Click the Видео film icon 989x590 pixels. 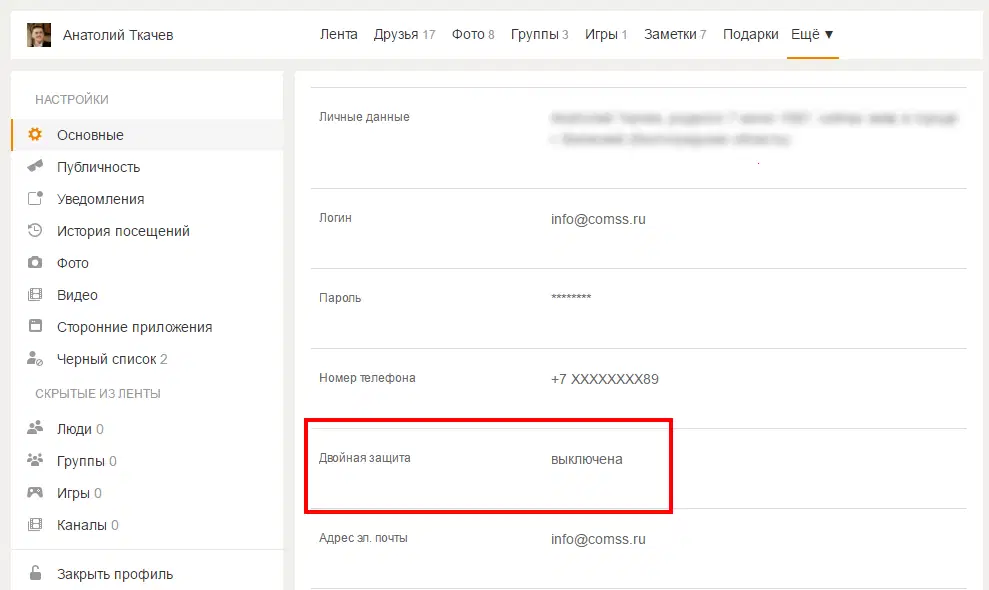[x=35, y=294]
